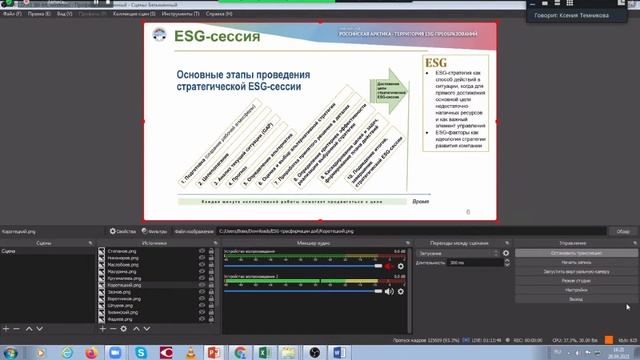Move the selected source down in Источники
This screenshot has height=360, width=640.
coord(147,329)
